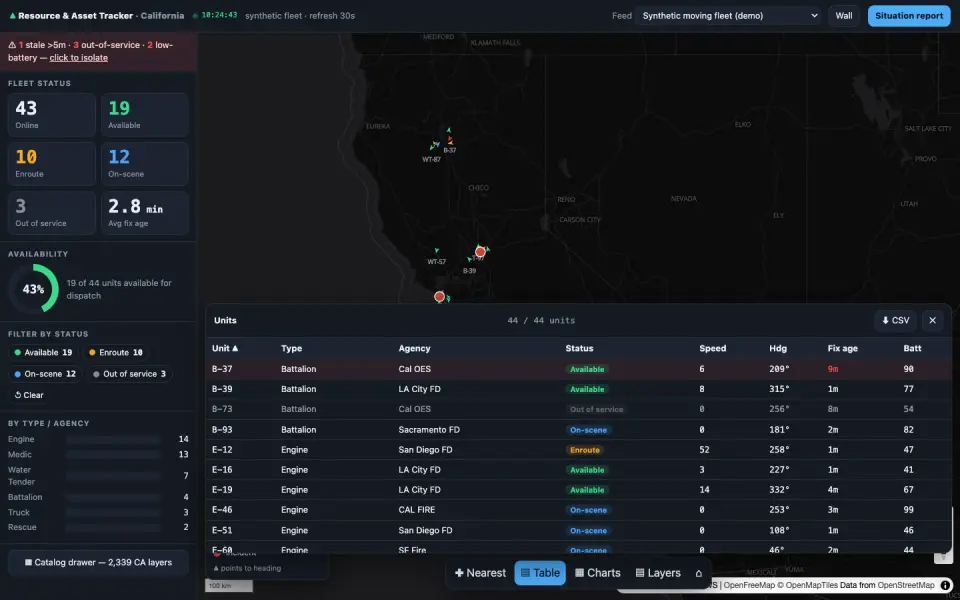Select unit B-93 in the table
Image resolution: width=960 pixels, height=600 pixels.
(x=579, y=430)
